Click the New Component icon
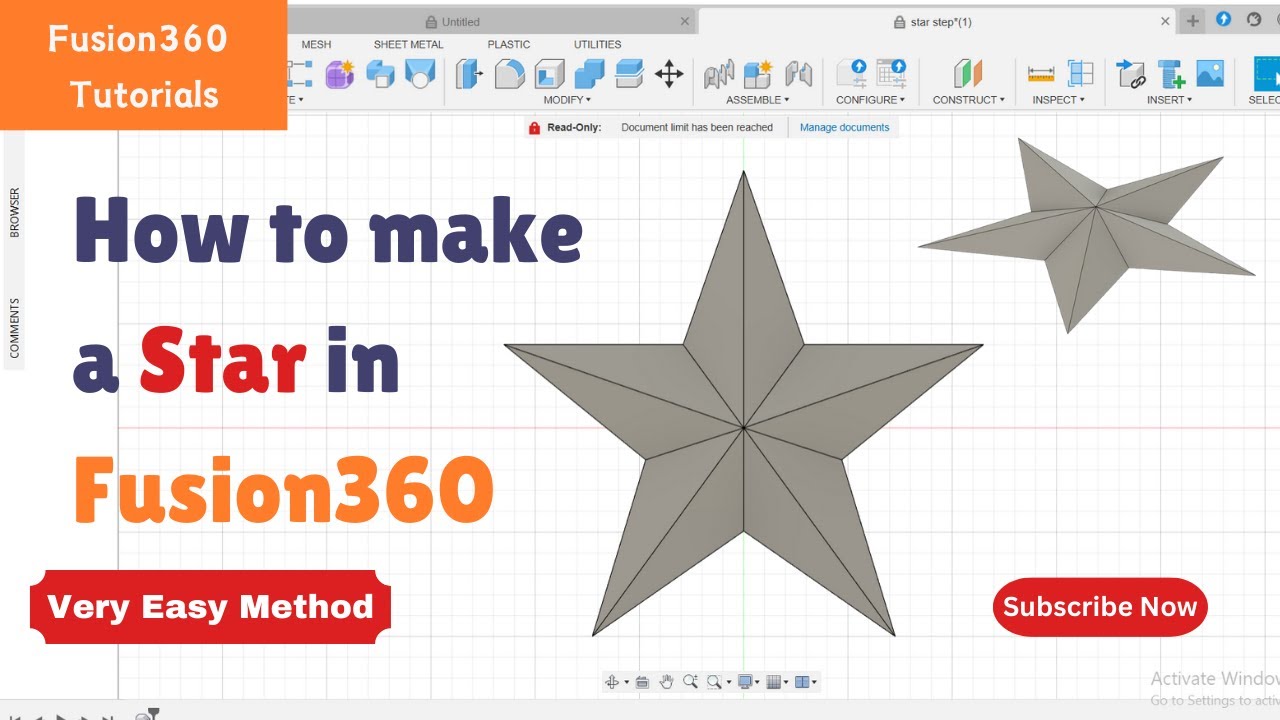This screenshot has height=720, width=1280. (x=758, y=74)
